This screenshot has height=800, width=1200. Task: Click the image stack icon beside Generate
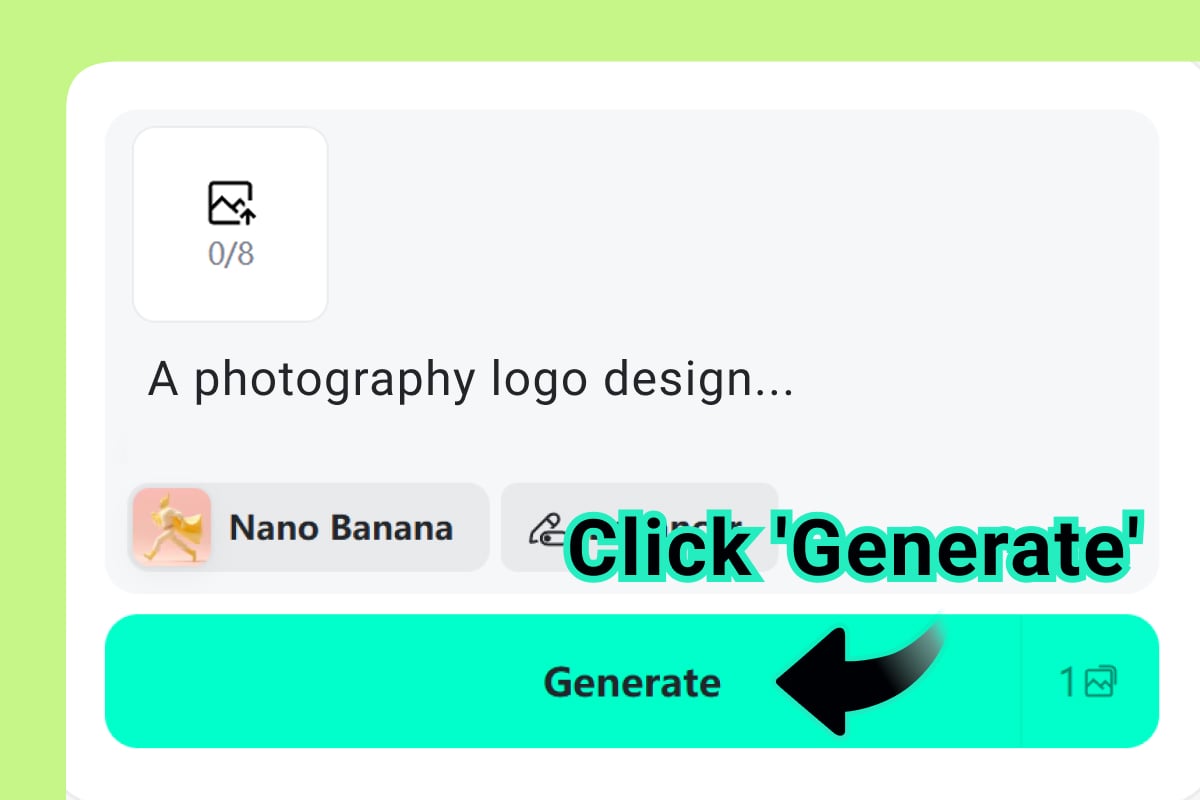[x=1100, y=682]
